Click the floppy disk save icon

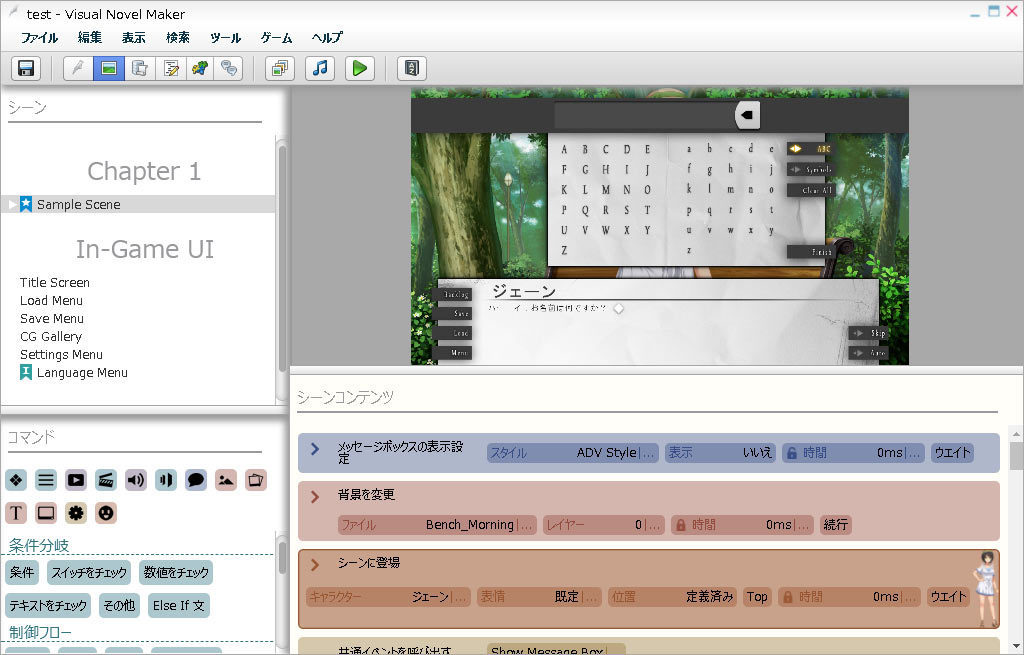point(26,68)
